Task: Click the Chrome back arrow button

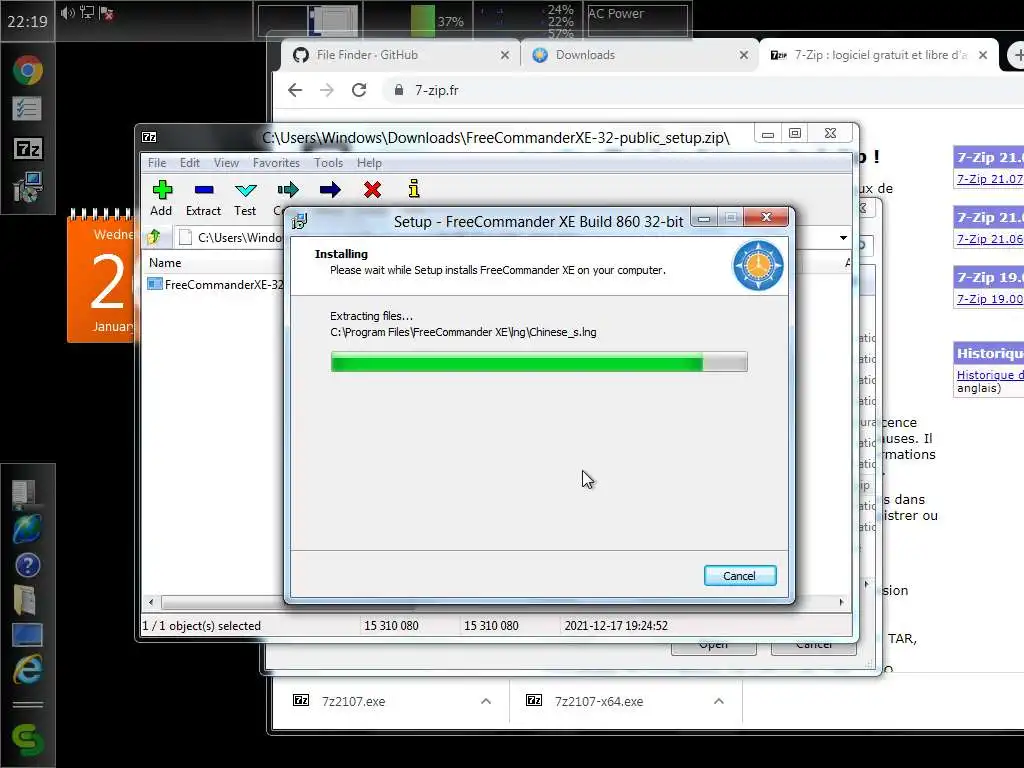Action: [295, 90]
